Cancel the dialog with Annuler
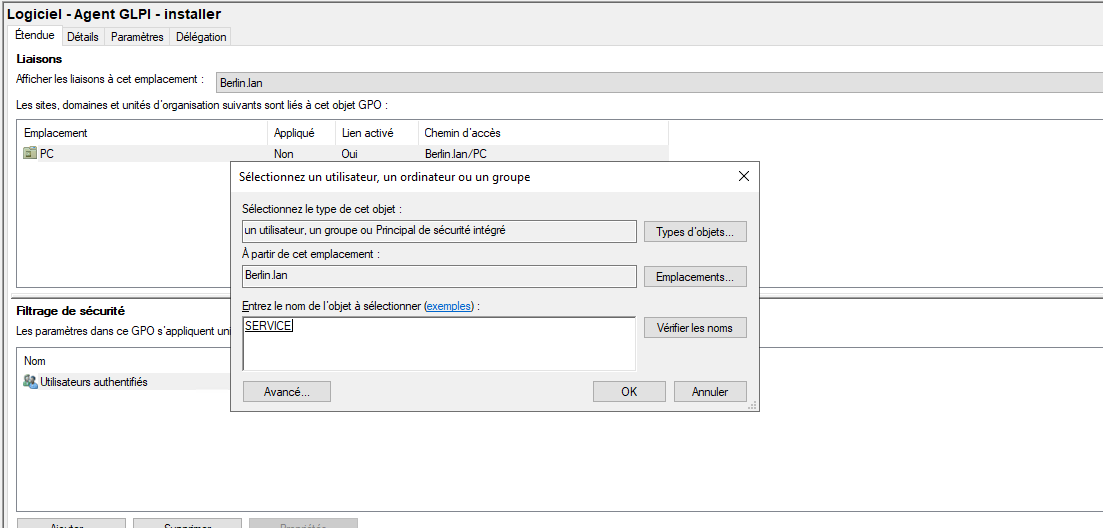The image size is (1103, 528). (x=710, y=392)
